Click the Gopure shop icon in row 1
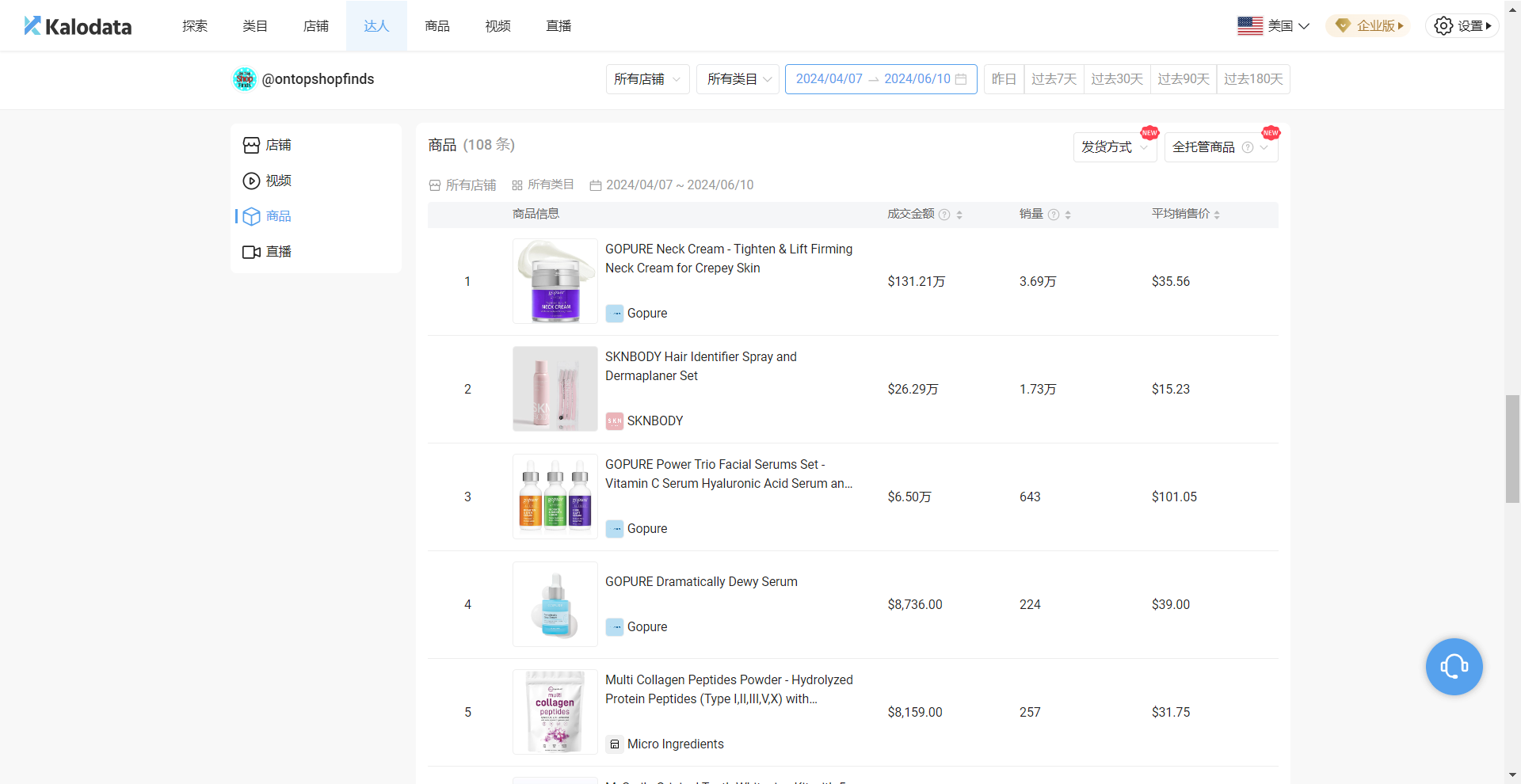This screenshot has height=784, width=1521. coord(614,314)
